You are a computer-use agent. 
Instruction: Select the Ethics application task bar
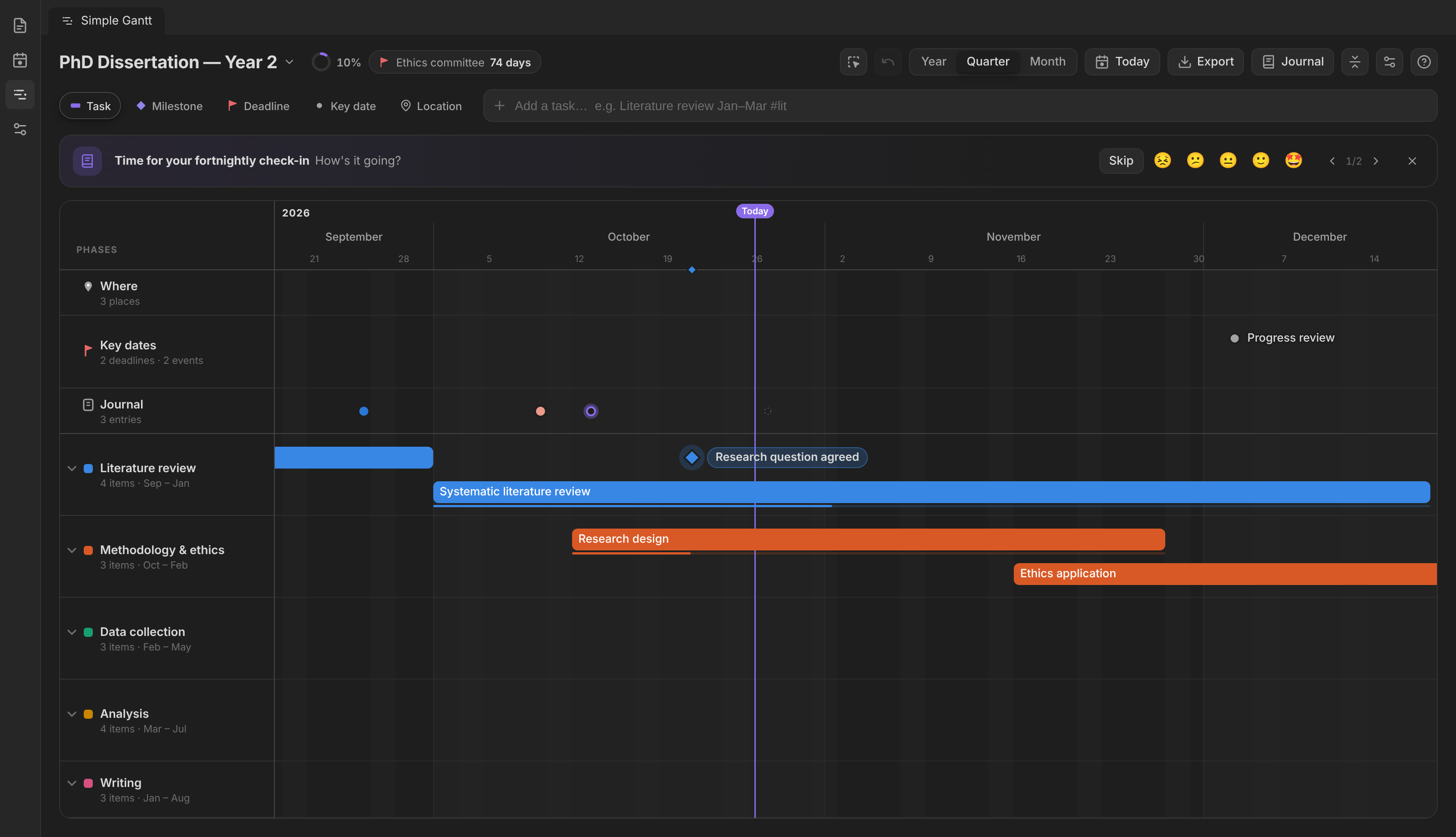(1225, 574)
